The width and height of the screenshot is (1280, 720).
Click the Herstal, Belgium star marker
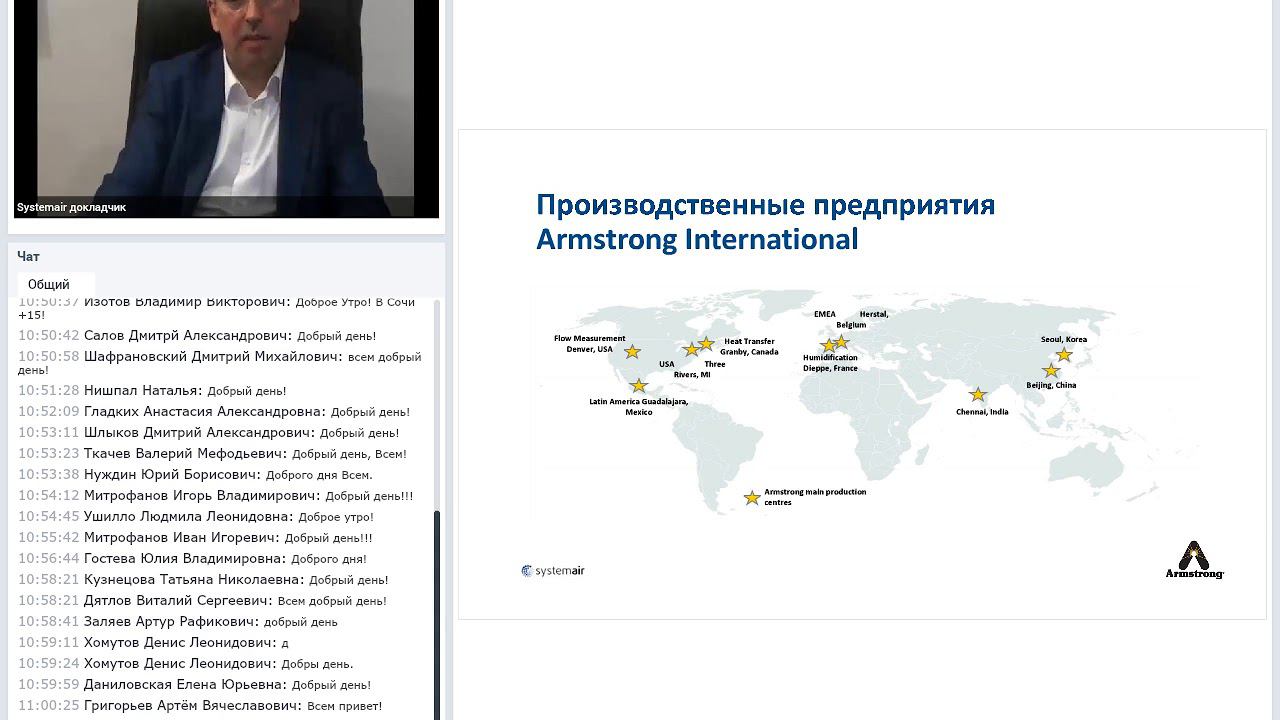841,342
